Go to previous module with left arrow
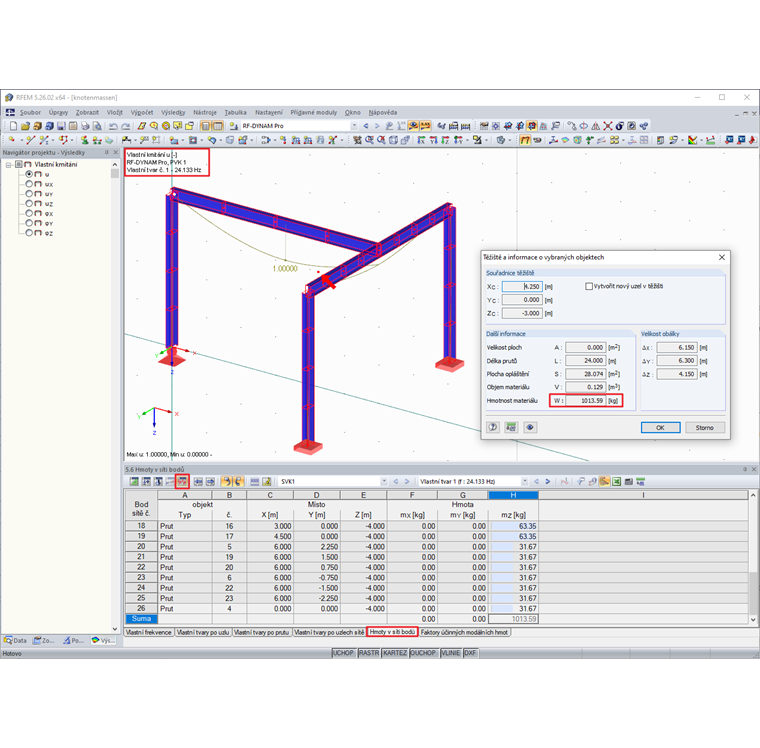This screenshot has height=748, width=760. pos(366,126)
